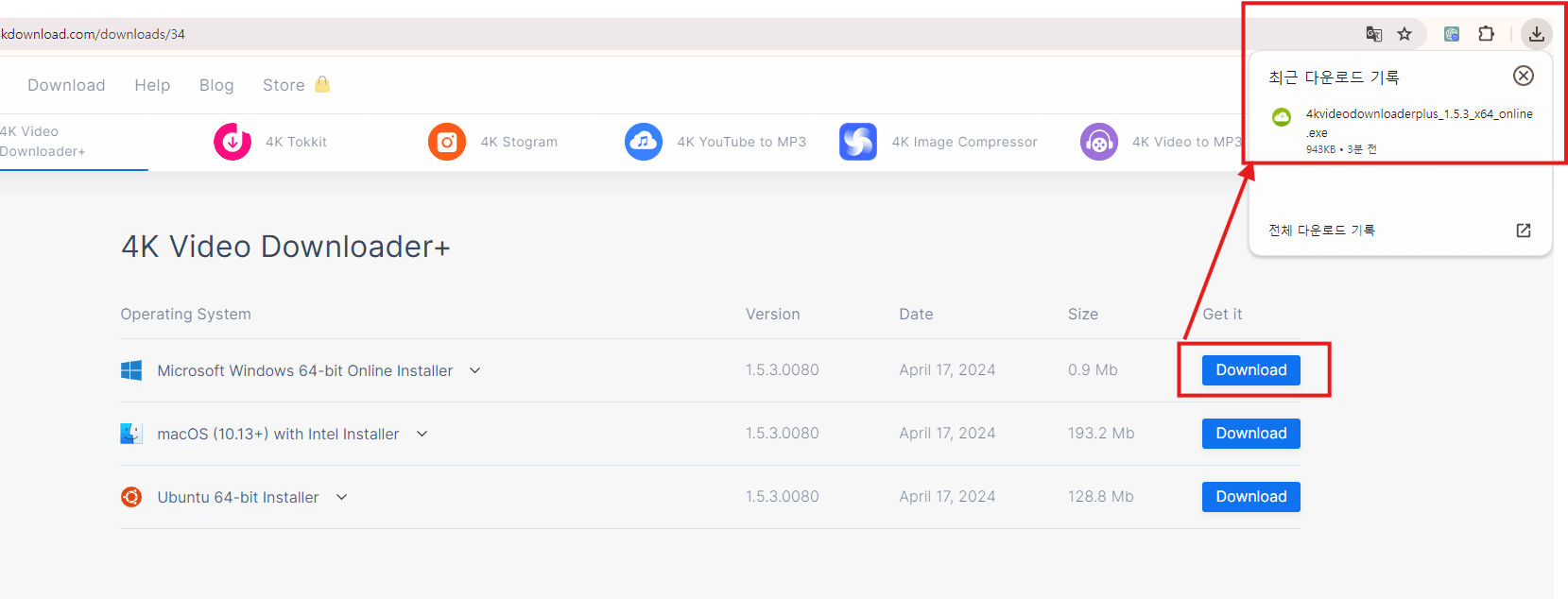Click the Operating System column header

click(185, 315)
